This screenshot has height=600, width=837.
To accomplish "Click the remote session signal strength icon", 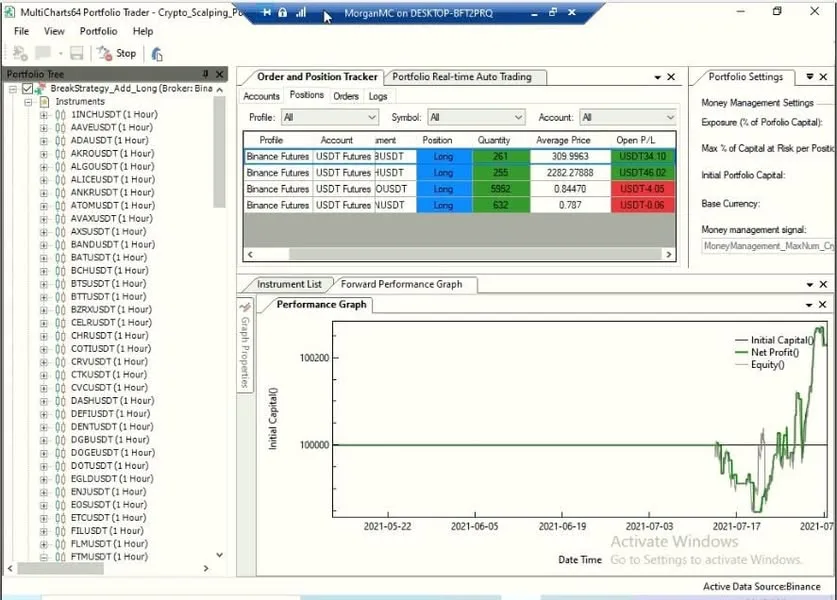I will click(x=301, y=12).
